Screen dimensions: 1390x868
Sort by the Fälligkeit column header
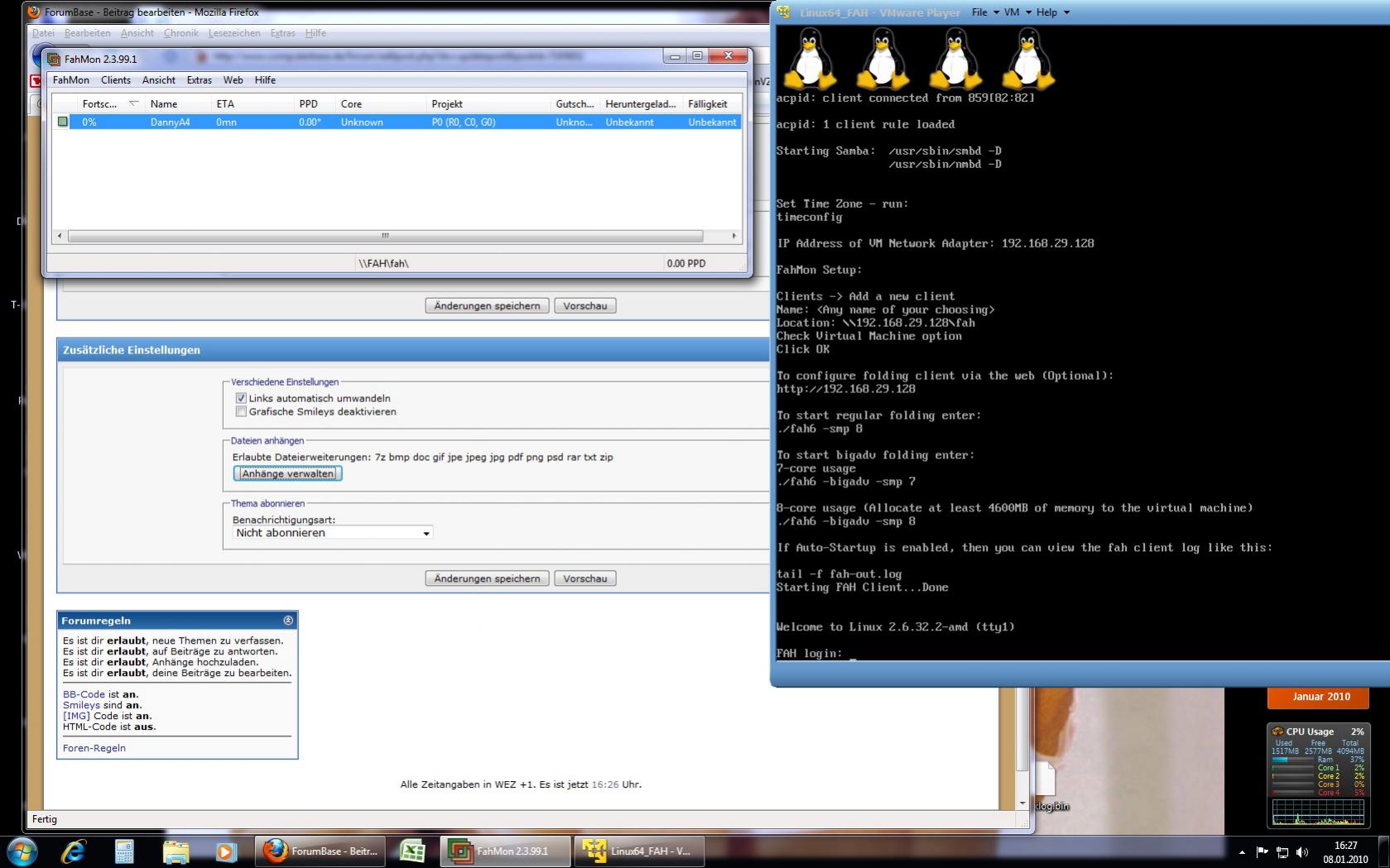(x=711, y=103)
